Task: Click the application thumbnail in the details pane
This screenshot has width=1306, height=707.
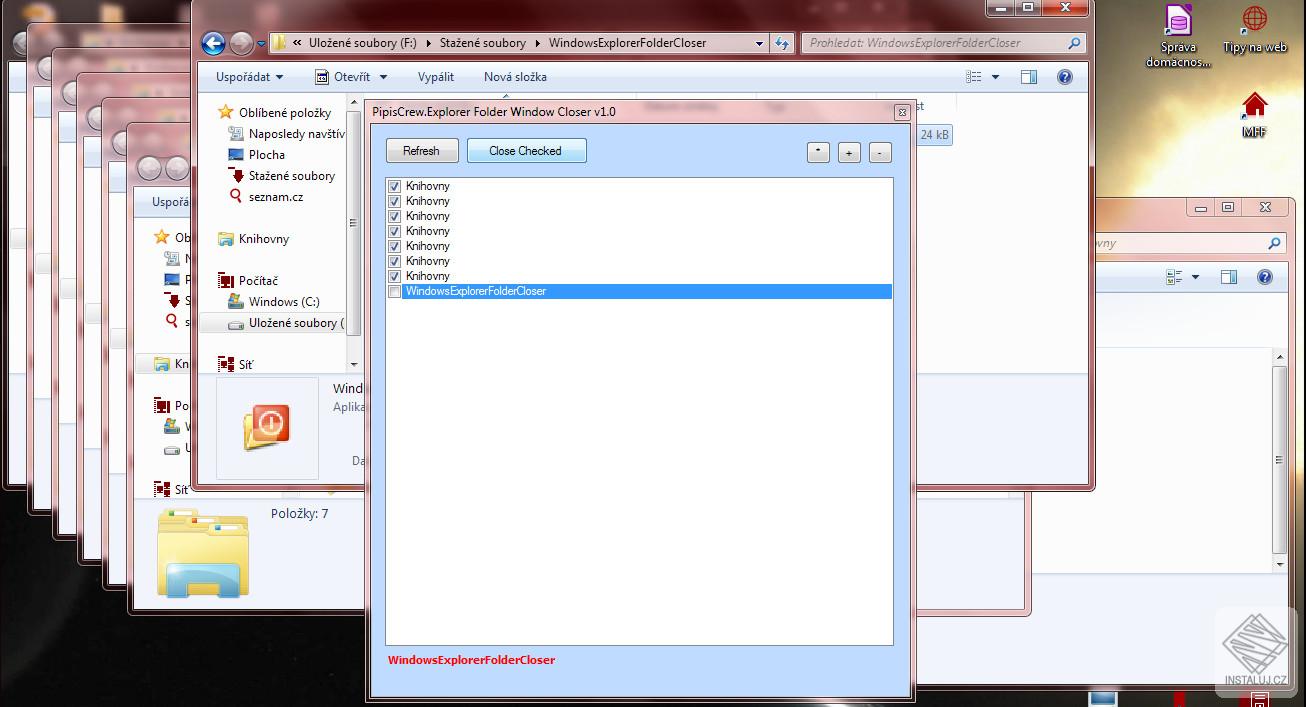Action: pos(267,428)
